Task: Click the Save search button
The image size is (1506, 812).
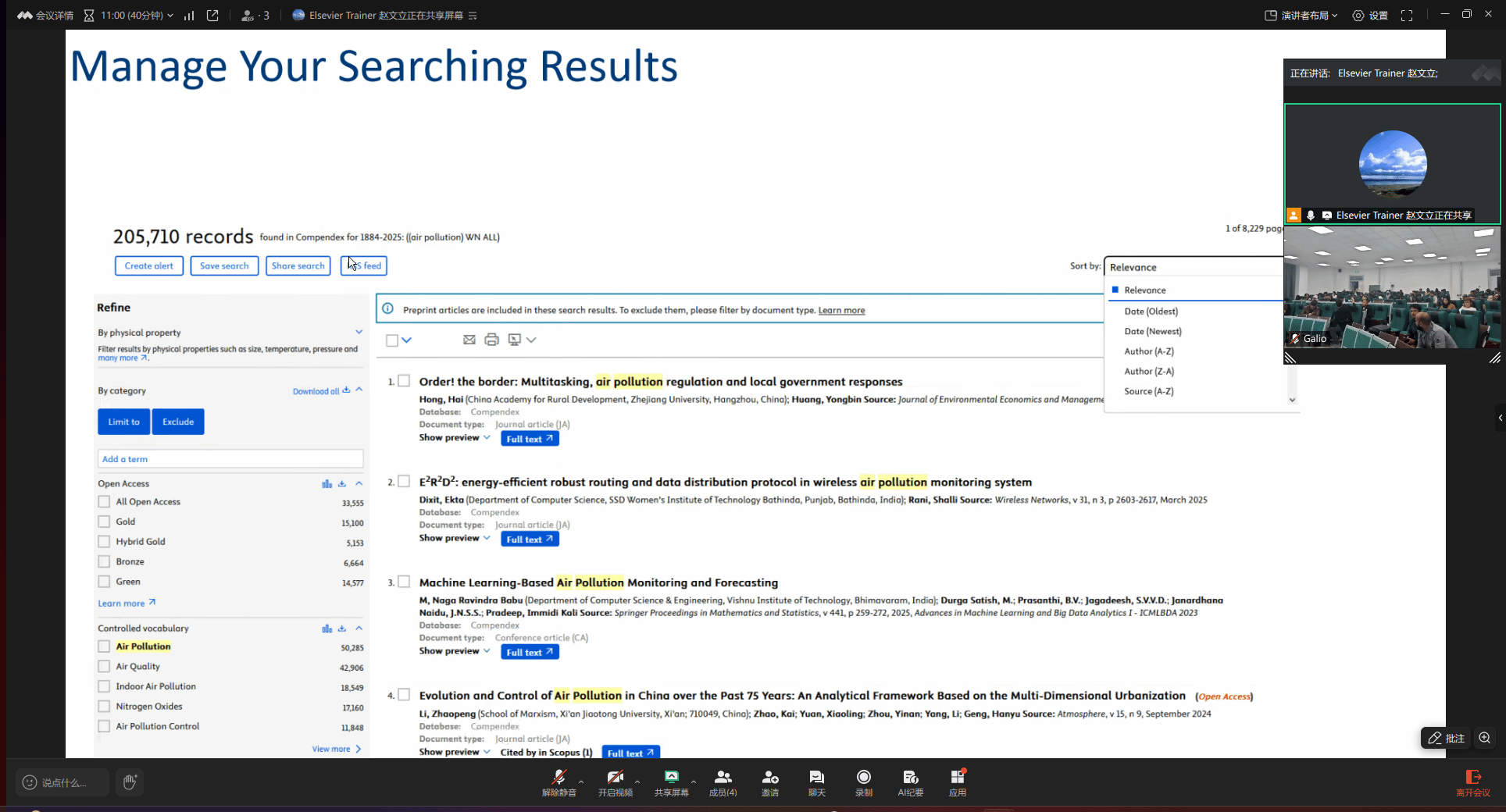Action: 224,266
